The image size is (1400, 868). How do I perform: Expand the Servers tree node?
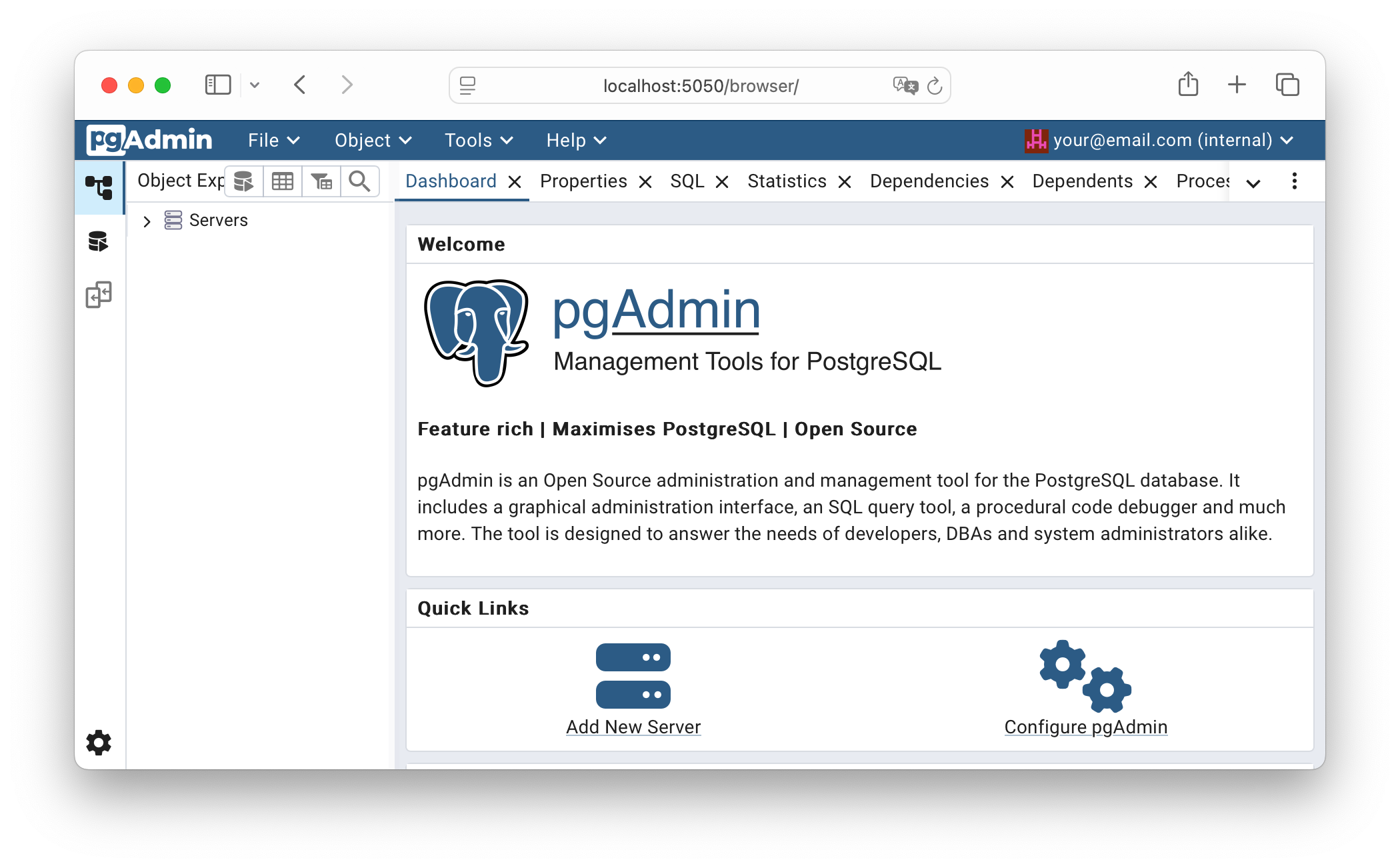147,221
